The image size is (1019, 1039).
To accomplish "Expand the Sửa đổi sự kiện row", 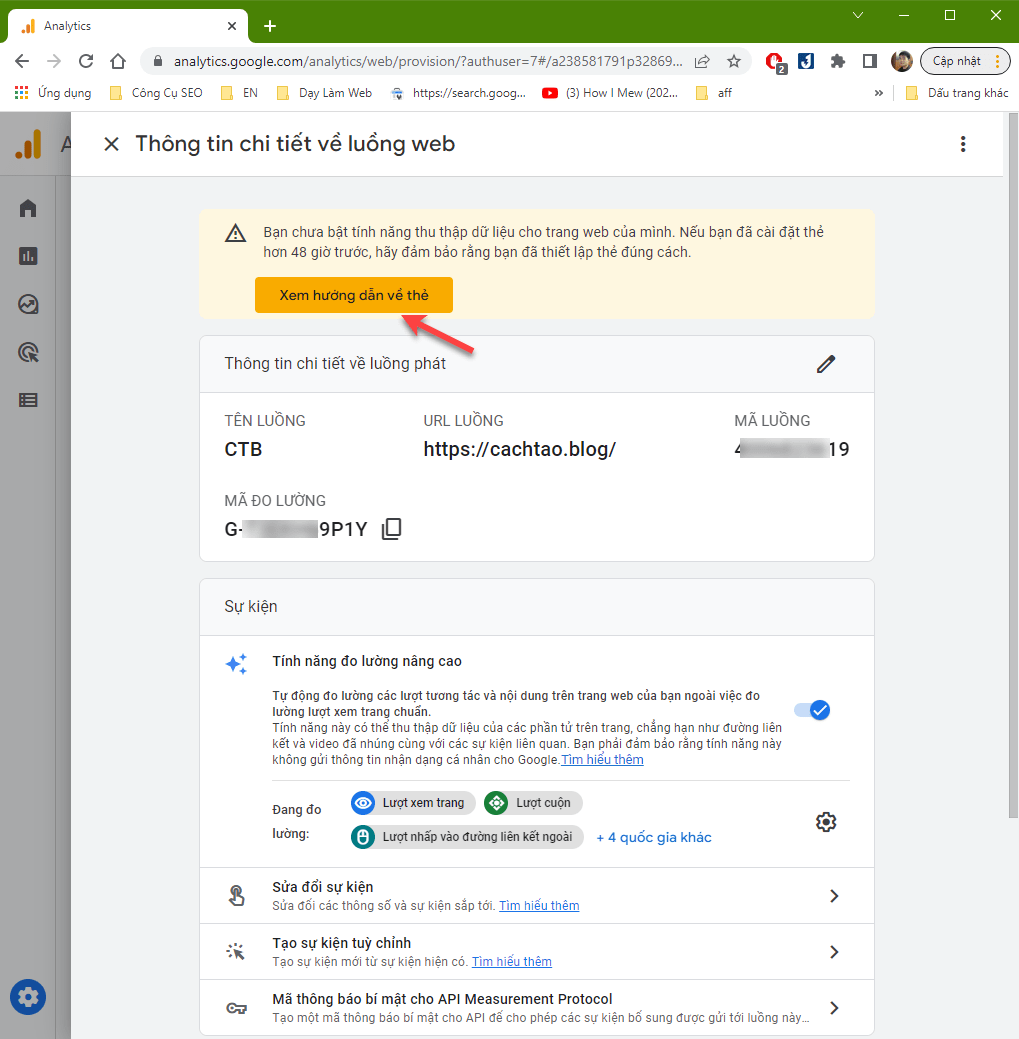I will [x=537, y=896].
